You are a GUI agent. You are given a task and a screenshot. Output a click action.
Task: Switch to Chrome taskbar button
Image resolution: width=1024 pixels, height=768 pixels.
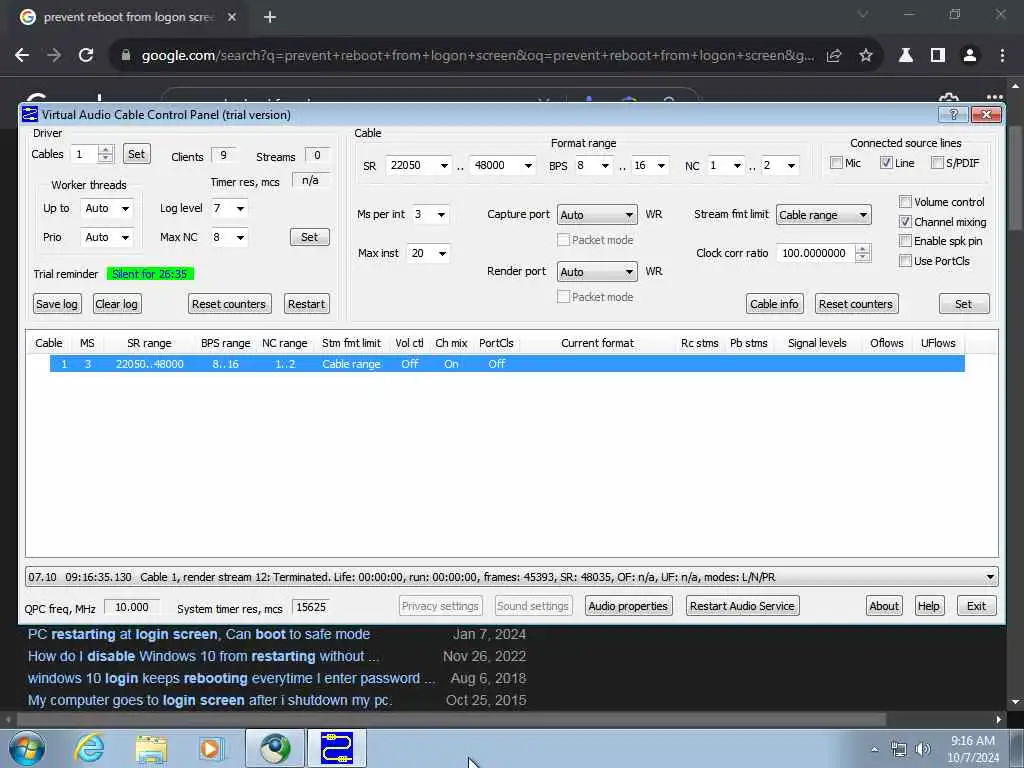click(275, 748)
